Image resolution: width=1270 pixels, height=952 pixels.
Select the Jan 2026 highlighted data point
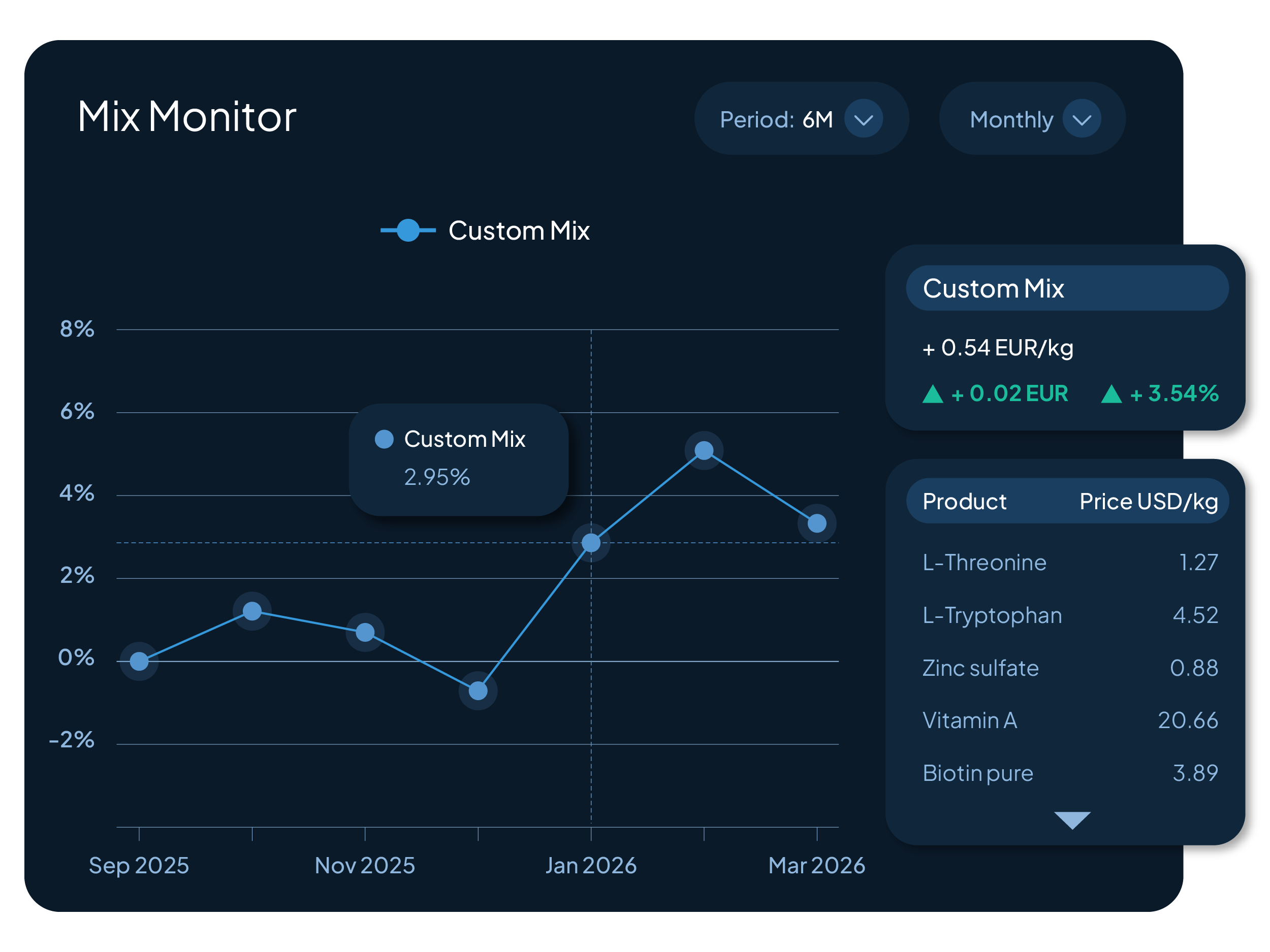[x=591, y=542]
